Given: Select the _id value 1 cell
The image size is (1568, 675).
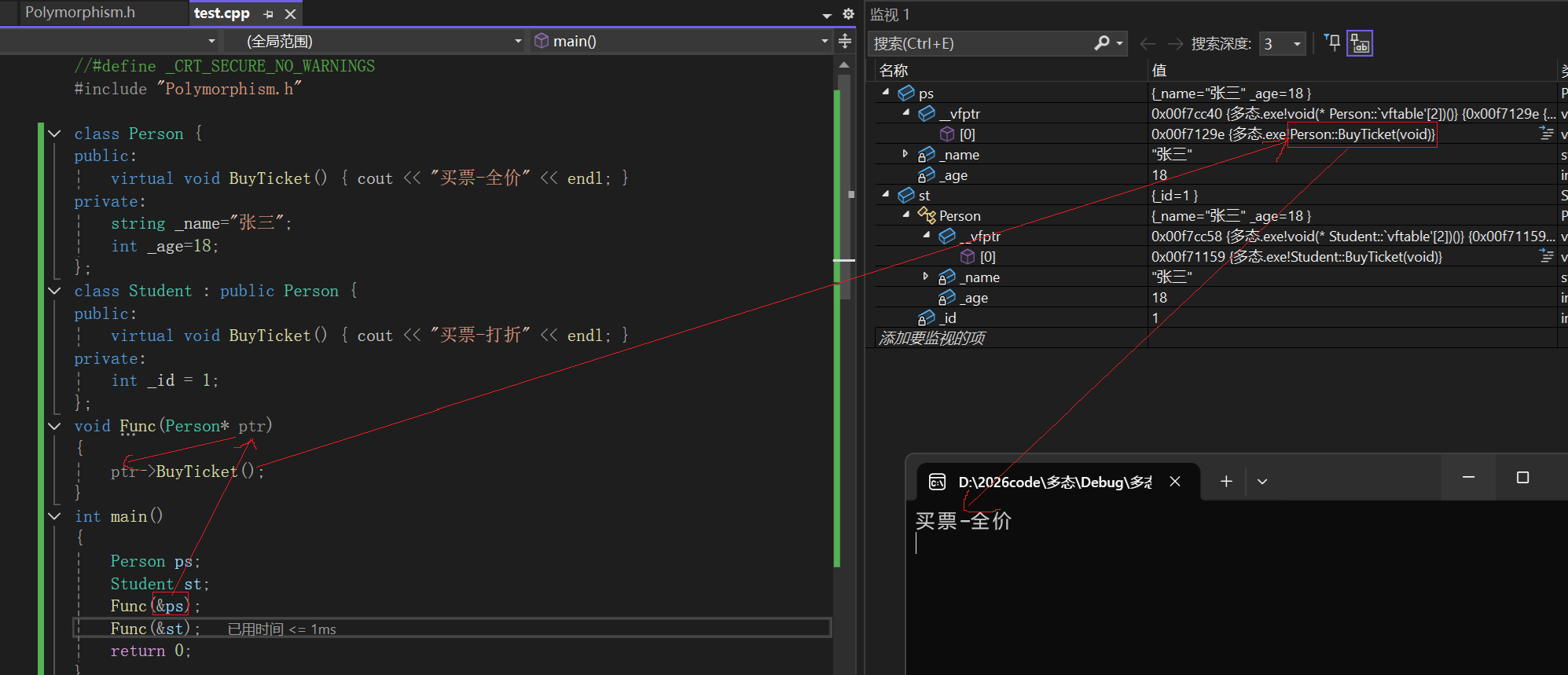Looking at the screenshot, I should pos(1352,317).
